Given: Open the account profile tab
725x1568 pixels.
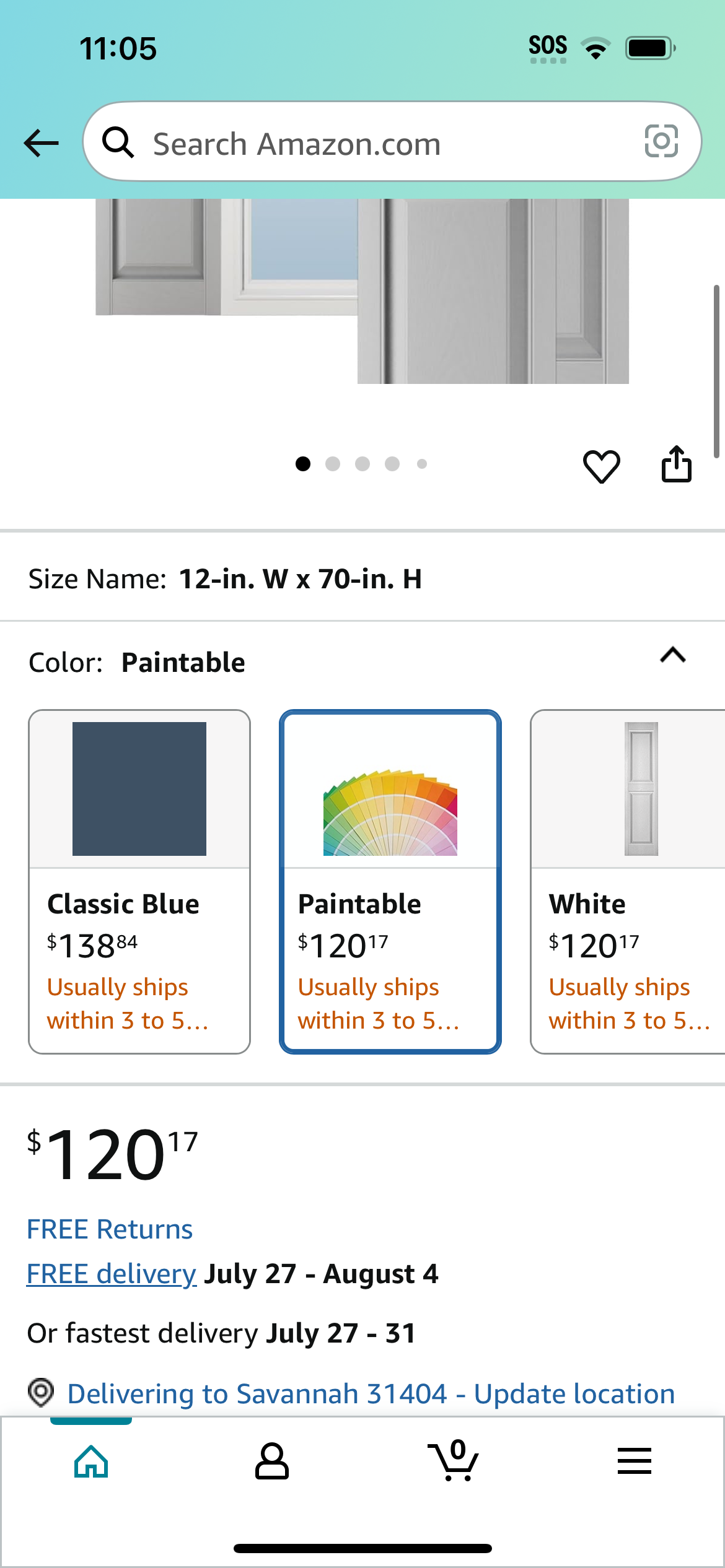Looking at the screenshot, I should coord(272,1461).
